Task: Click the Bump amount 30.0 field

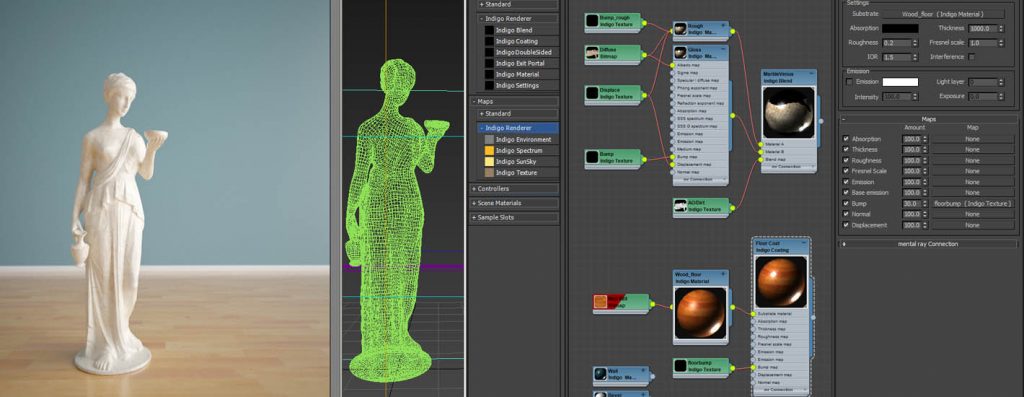Action: point(911,204)
